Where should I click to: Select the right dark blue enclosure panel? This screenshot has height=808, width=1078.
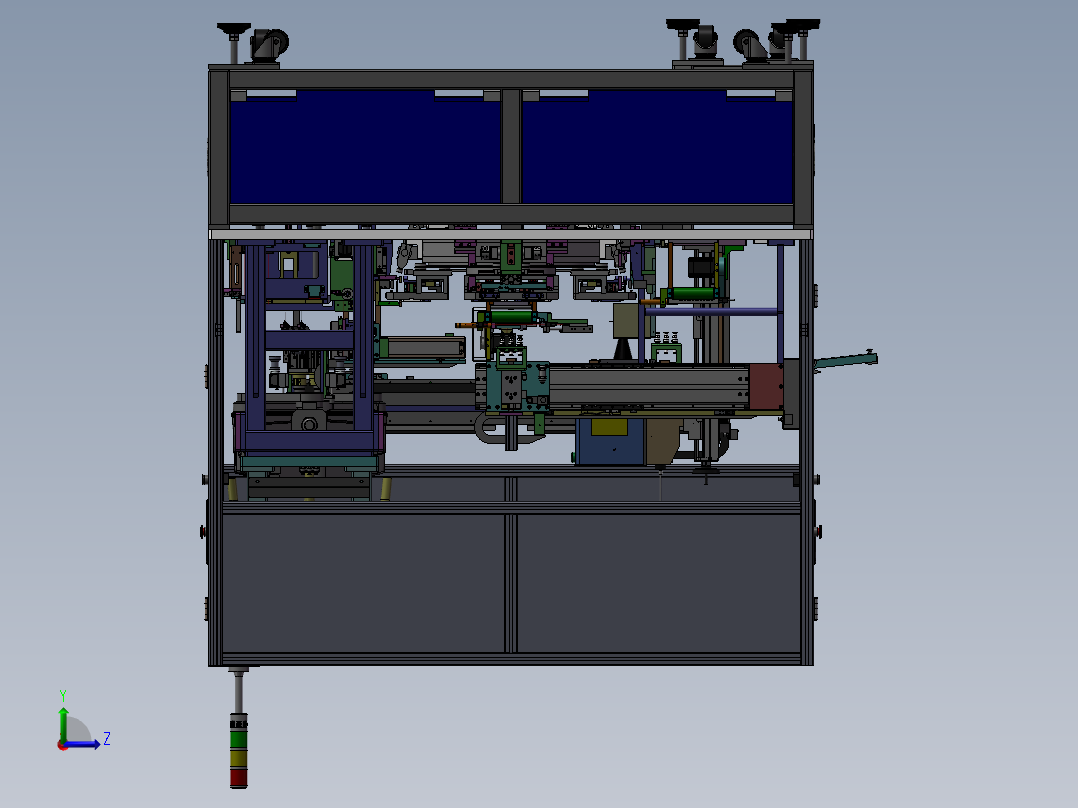tap(657, 146)
